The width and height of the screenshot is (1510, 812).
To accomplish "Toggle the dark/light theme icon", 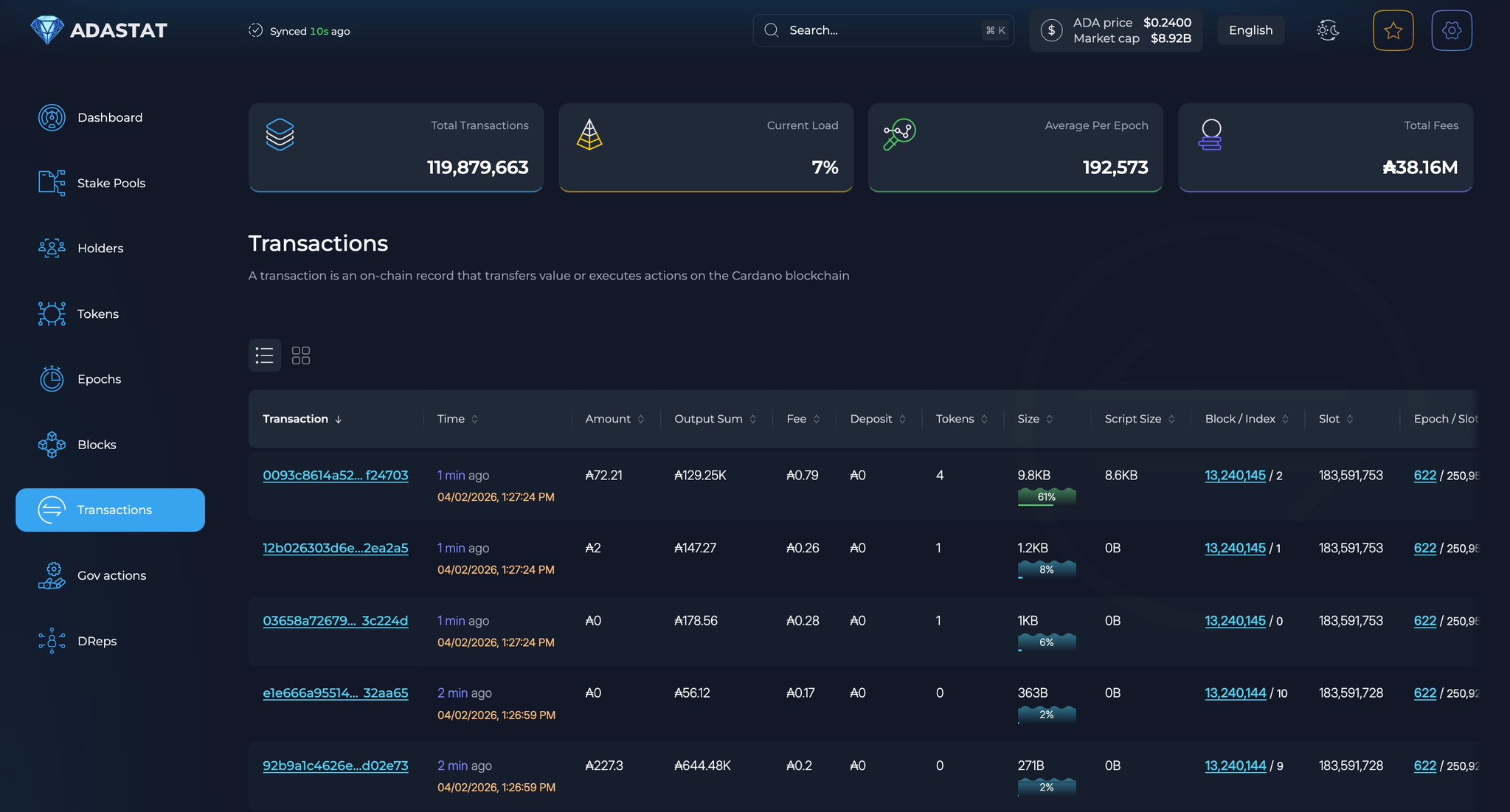I will pos(1328,30).
